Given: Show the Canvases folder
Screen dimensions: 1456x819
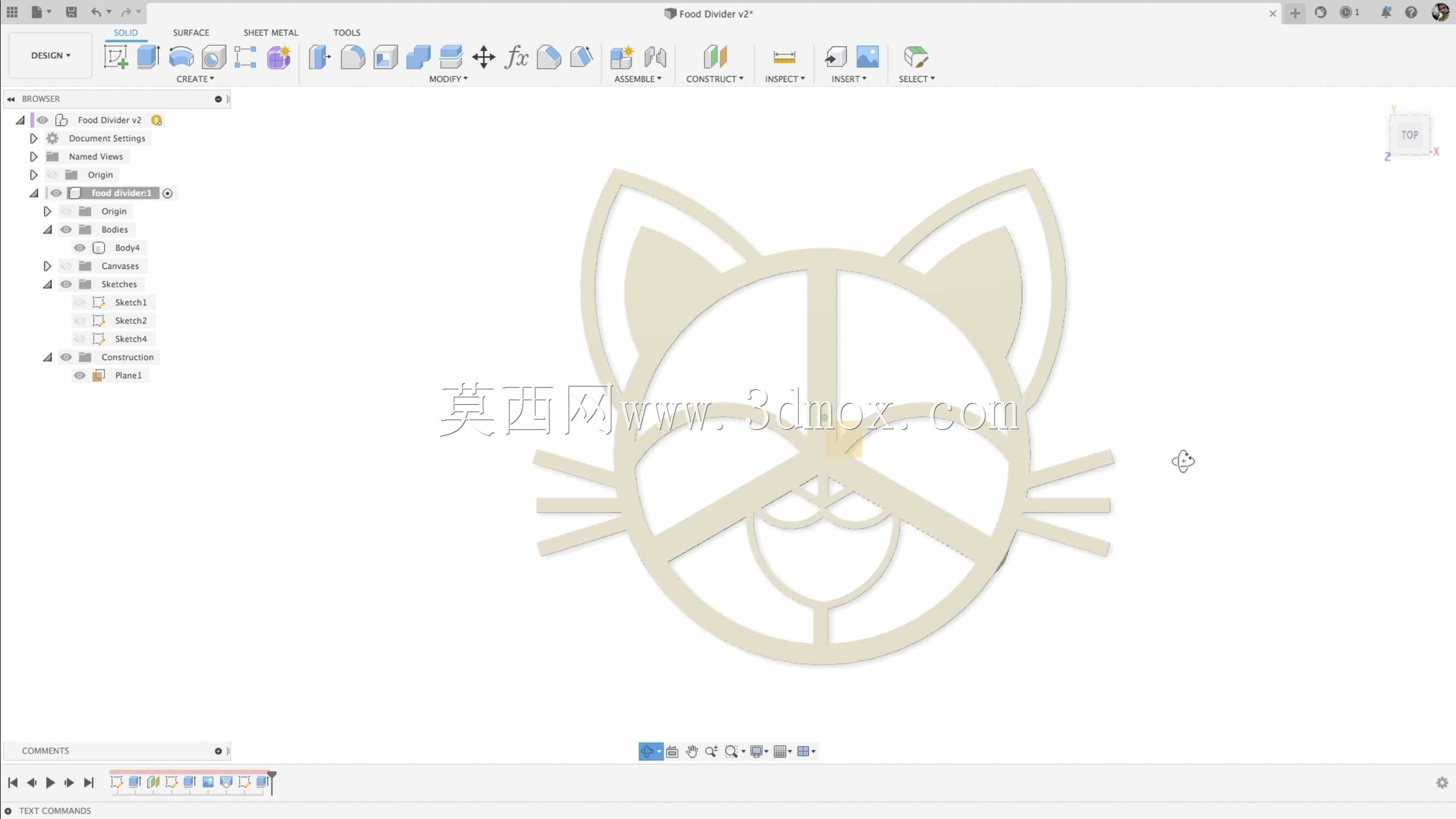Looking at the screenshot, I should click(66, 266).
